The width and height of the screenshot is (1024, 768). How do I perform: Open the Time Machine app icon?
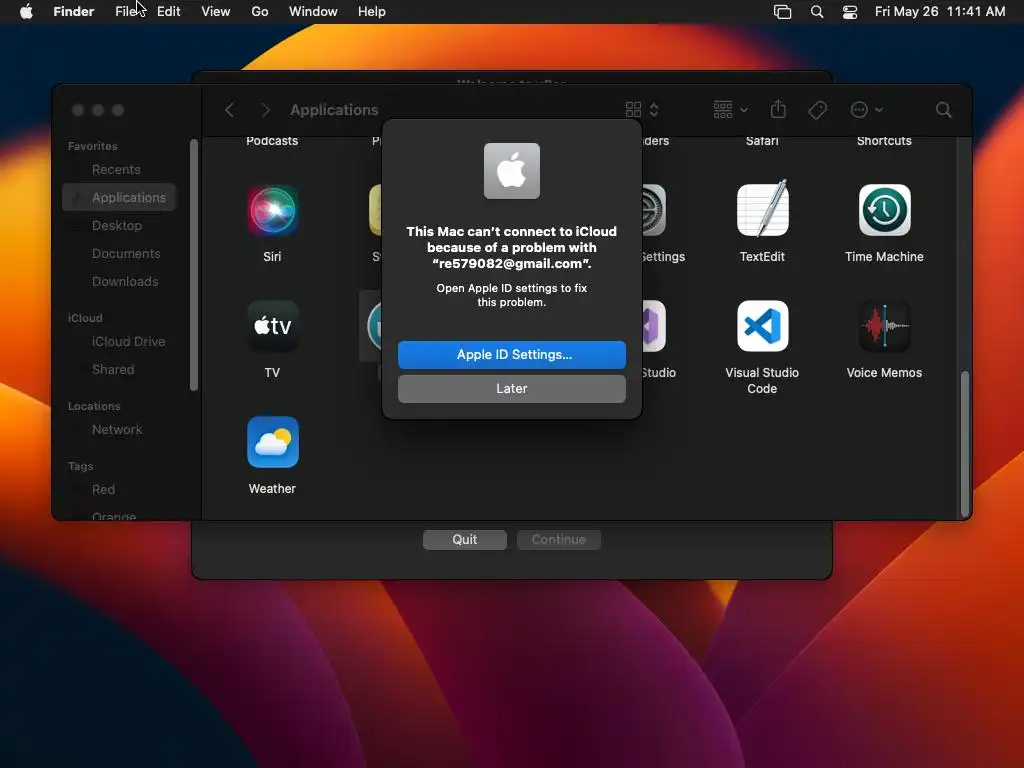click(x=884, y=210)
